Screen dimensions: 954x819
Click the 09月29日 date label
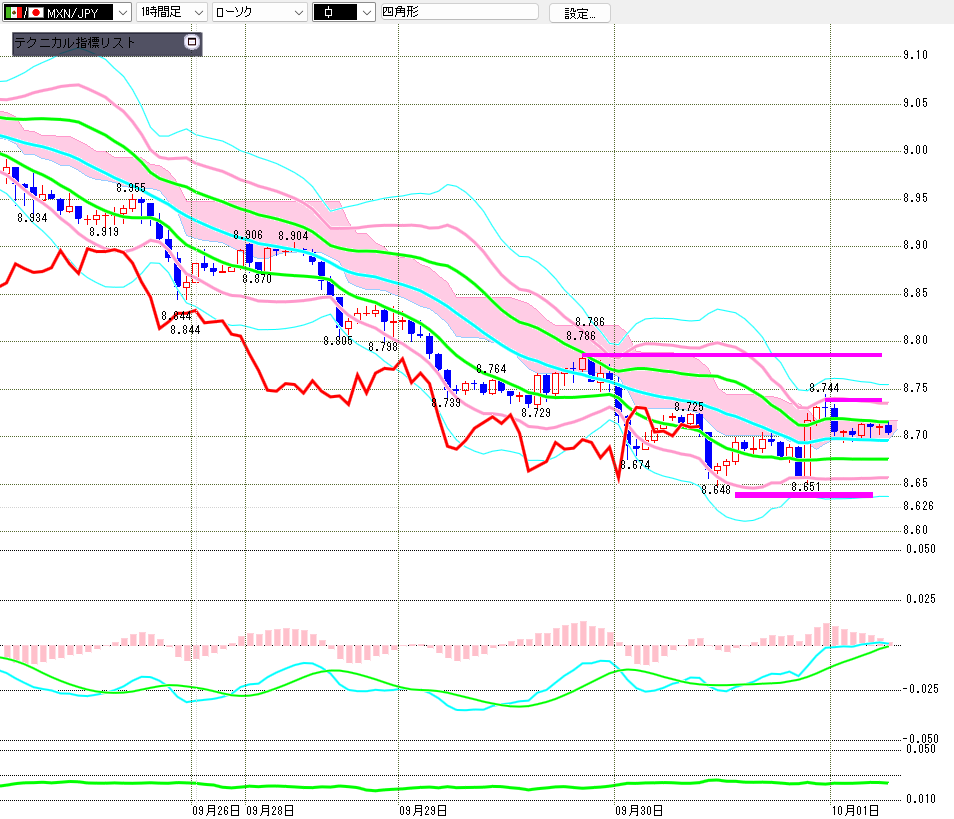pos(423,810)
